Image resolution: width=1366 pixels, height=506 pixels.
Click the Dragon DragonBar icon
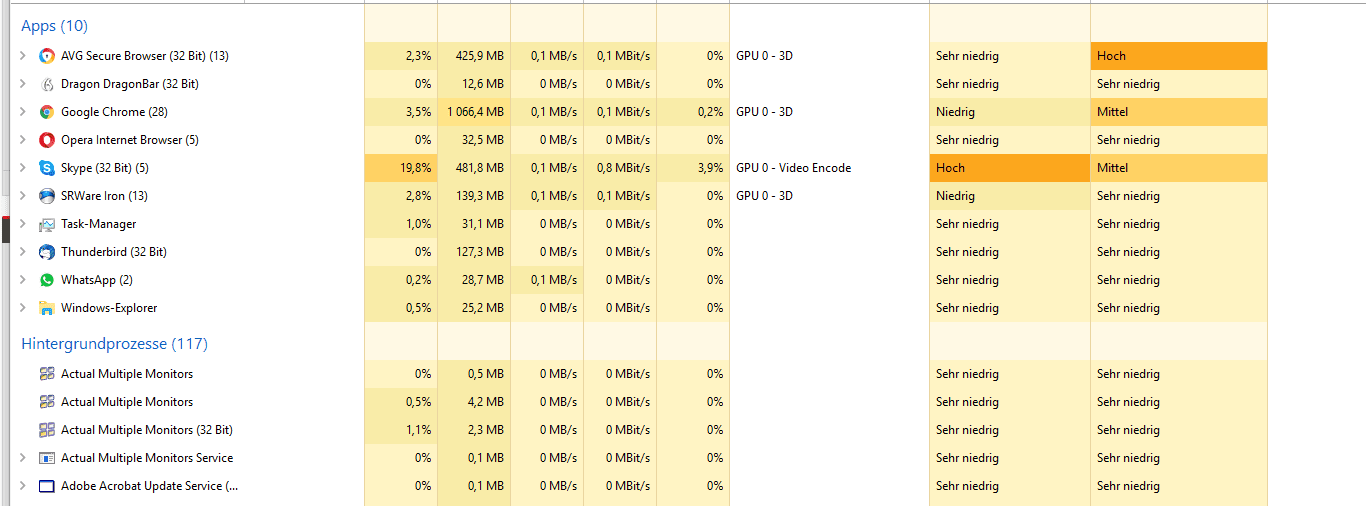46,84
